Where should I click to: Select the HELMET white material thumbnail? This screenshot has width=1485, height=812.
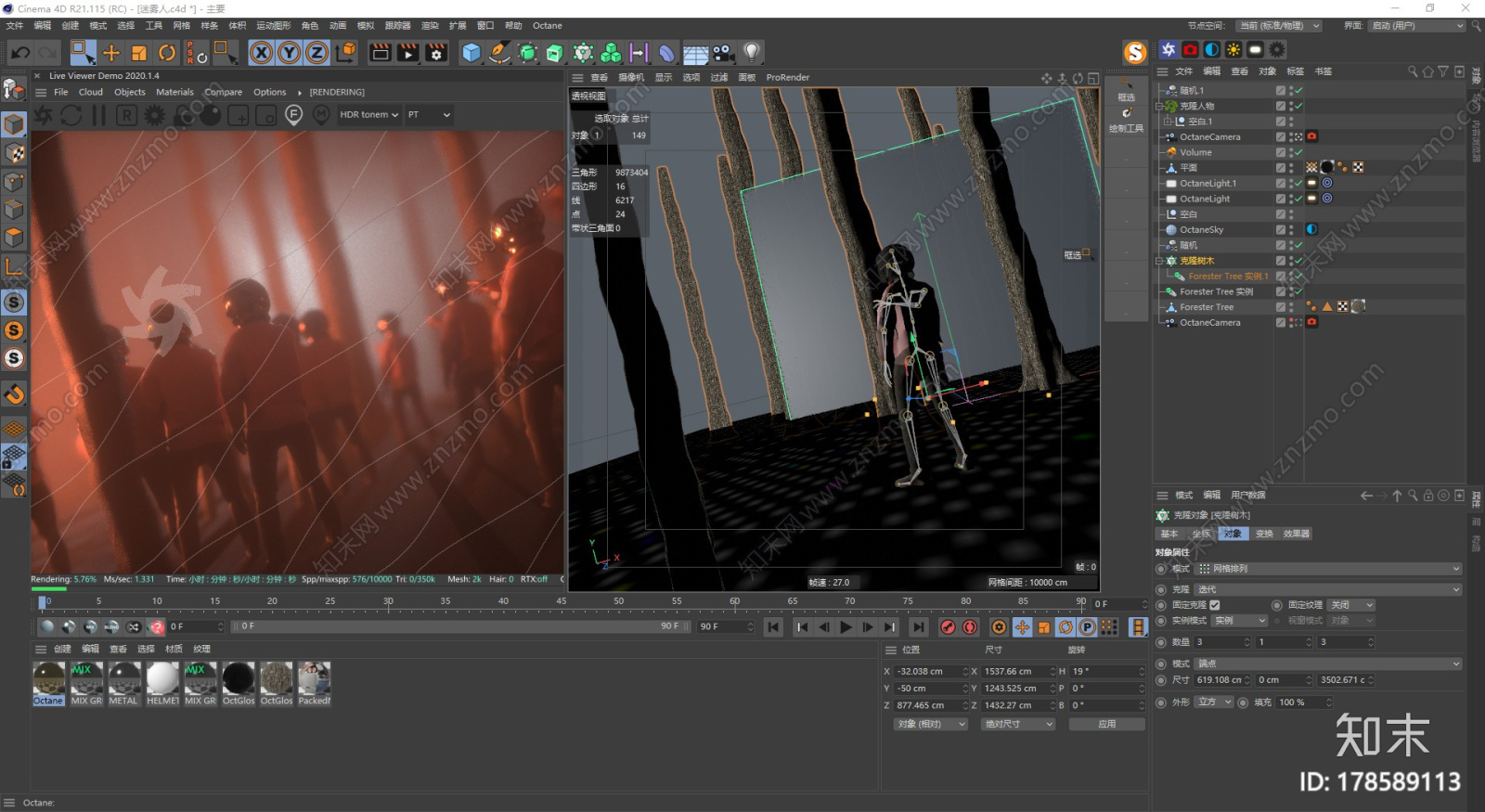[162, 680]
